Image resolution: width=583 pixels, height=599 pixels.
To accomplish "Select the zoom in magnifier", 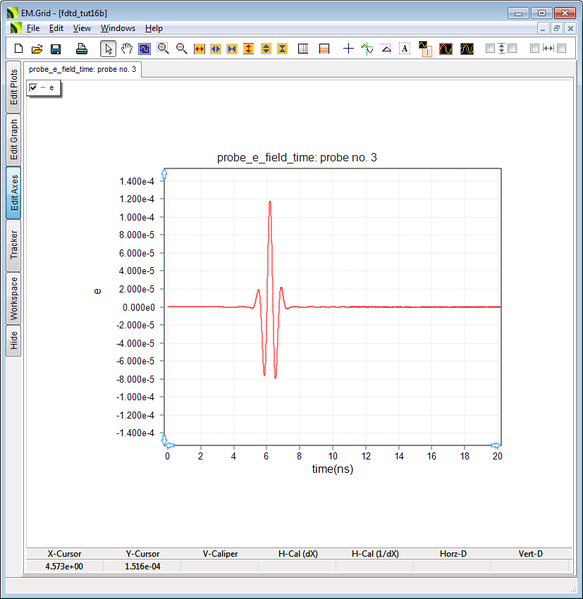I will tap(163, 49).
